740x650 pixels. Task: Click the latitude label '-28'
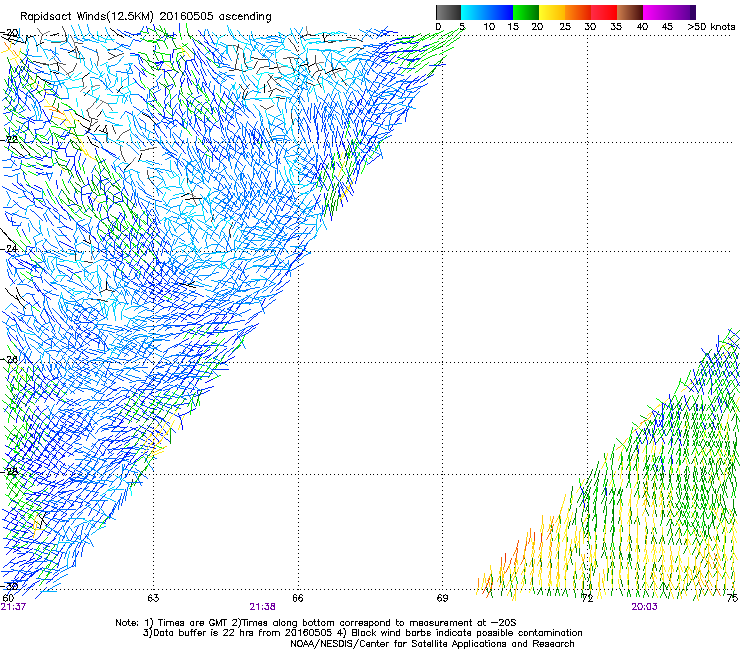point(9,471)
